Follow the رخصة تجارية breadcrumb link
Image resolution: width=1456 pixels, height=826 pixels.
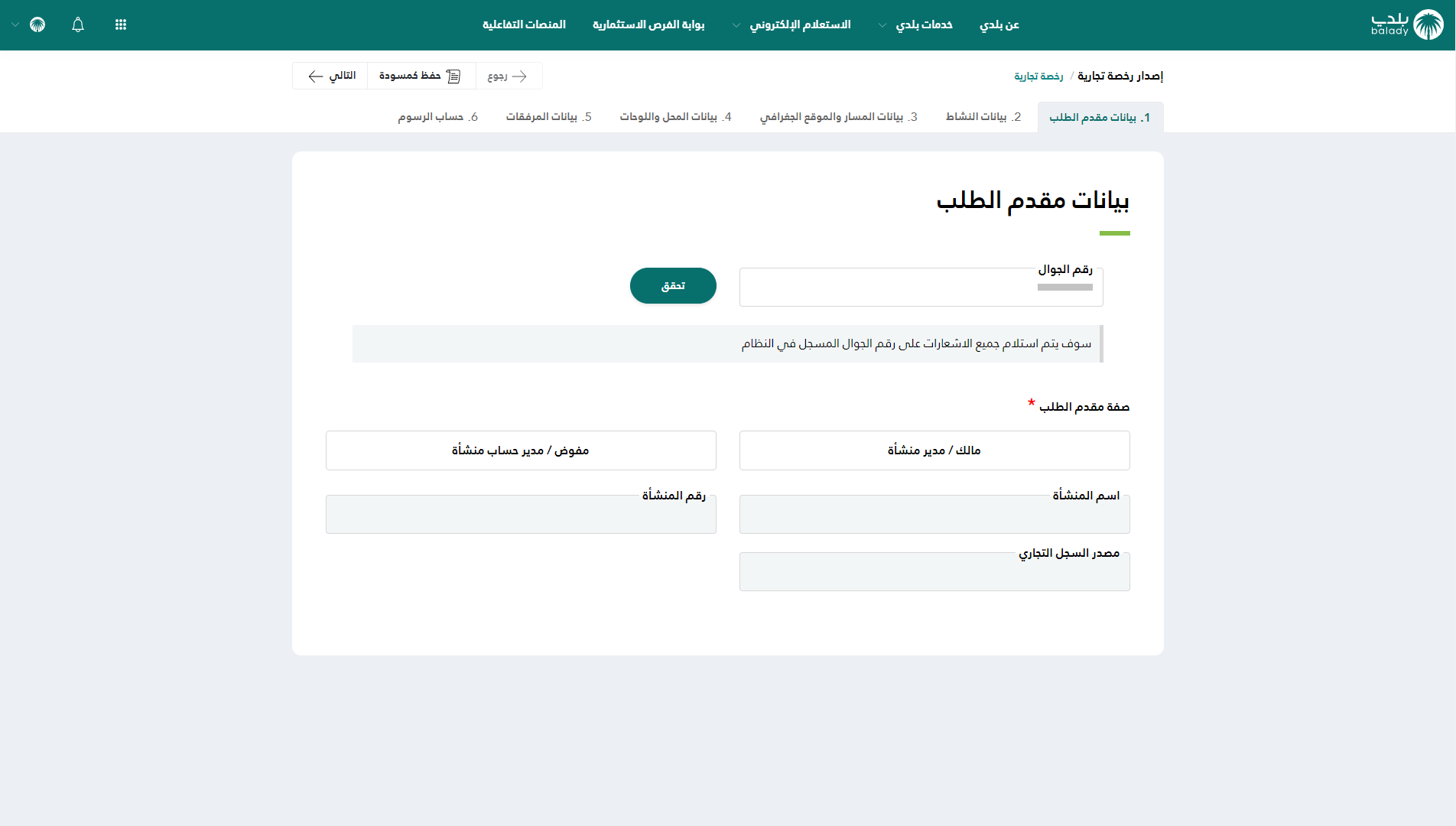point(1038,76)
